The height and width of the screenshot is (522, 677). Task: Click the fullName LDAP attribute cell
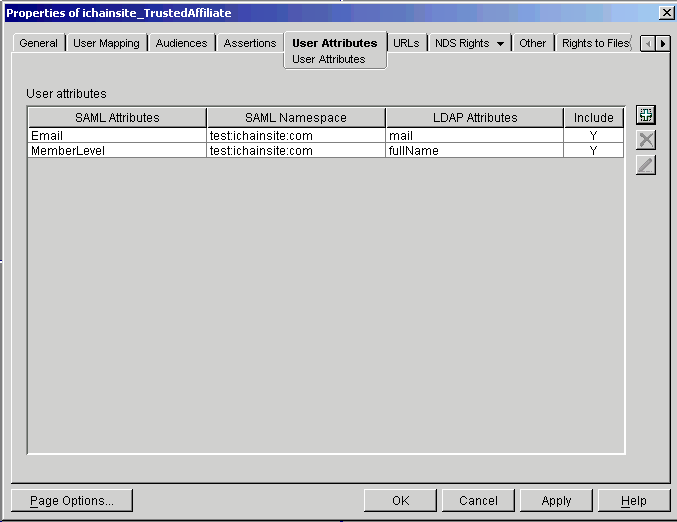click(475, 150)
